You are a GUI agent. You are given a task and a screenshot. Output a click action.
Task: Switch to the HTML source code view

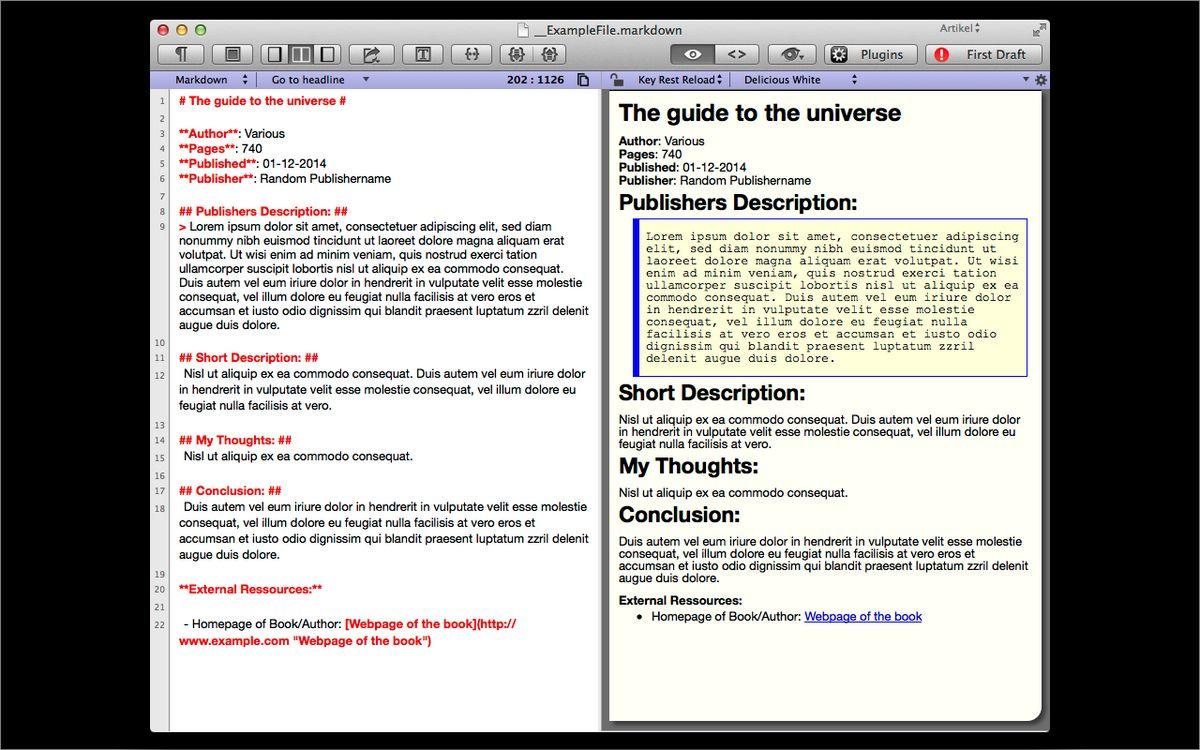pyautogui.click(x=737, y=55)
